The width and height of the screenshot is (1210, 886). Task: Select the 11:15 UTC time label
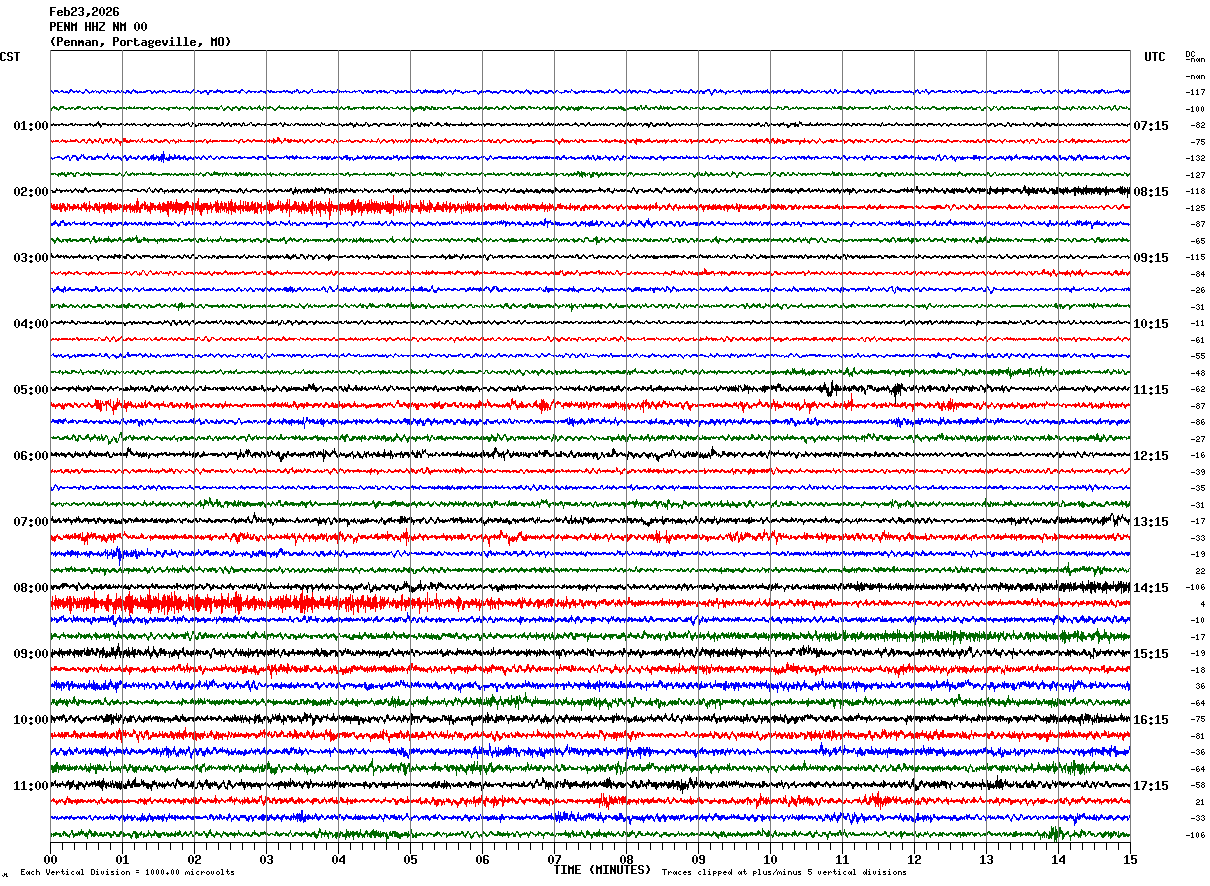(x=1151, y=390)
